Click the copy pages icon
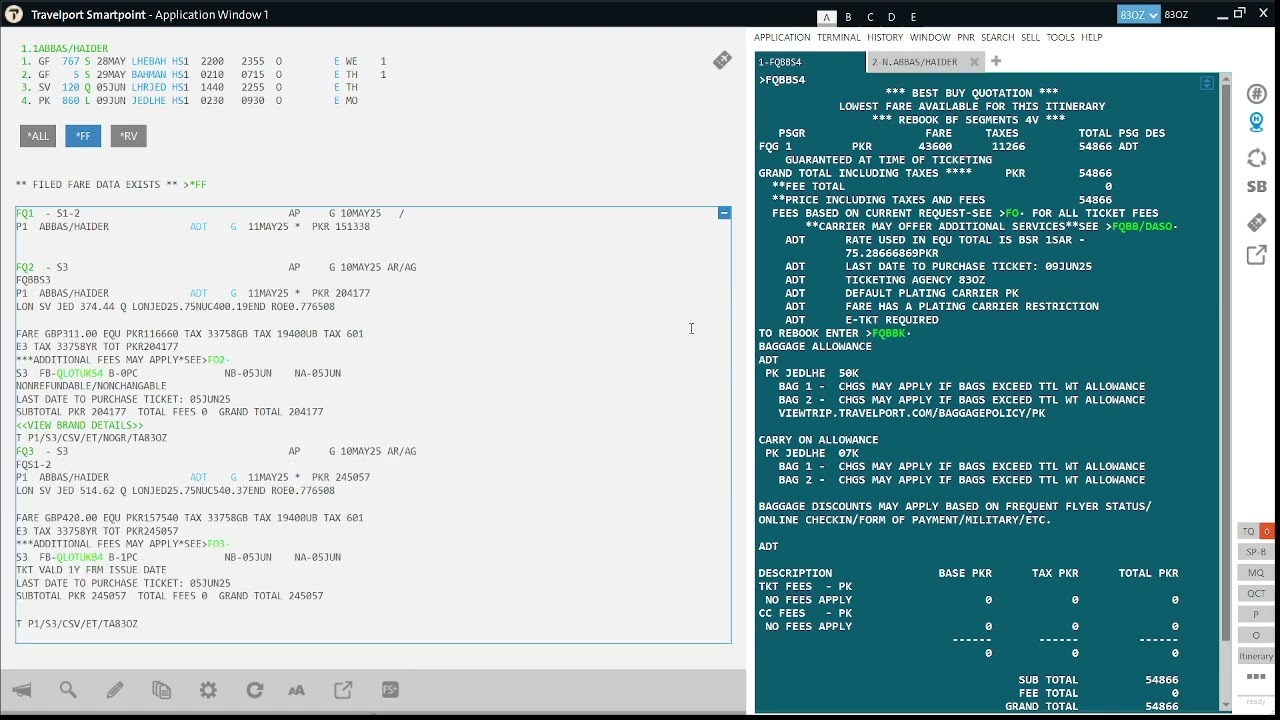This screenshot has height=720, width=1280. pos(161,690)
